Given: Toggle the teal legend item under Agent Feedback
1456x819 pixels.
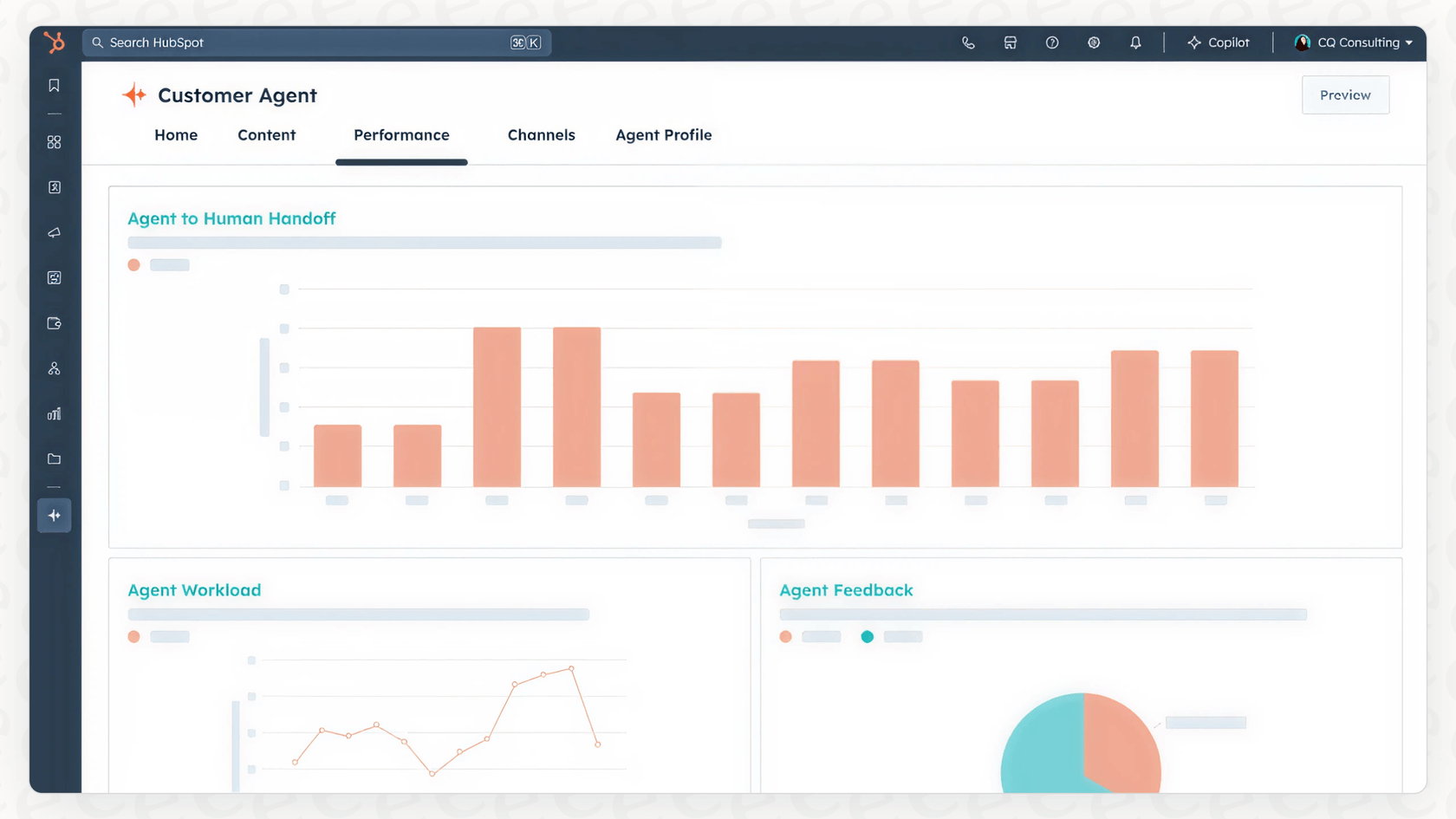Looking at the screenshot, I should (x=868, y=636).
